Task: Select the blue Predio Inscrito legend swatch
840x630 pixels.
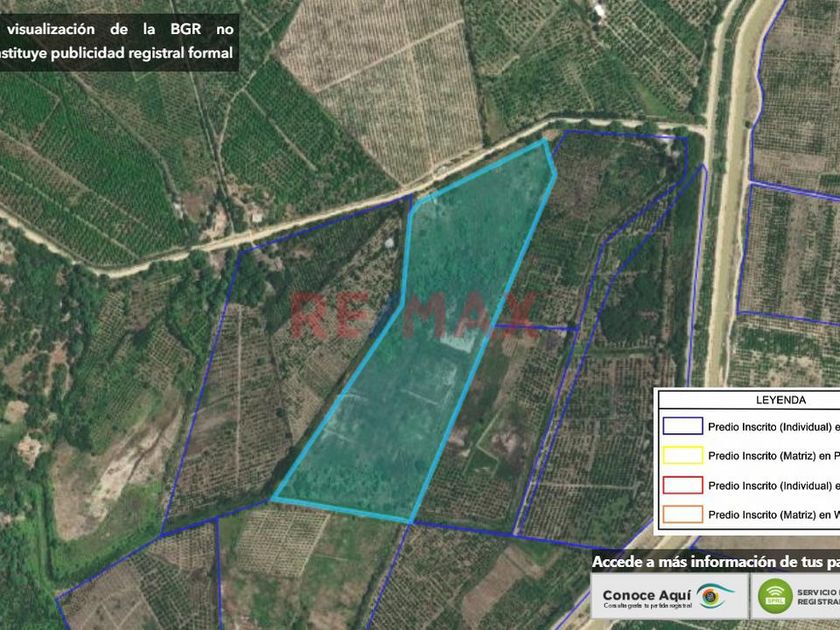Action: coord(682,426)
